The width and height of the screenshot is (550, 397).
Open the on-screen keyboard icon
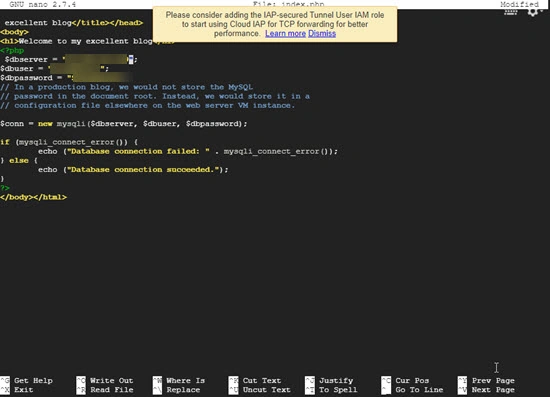point(511,12)
